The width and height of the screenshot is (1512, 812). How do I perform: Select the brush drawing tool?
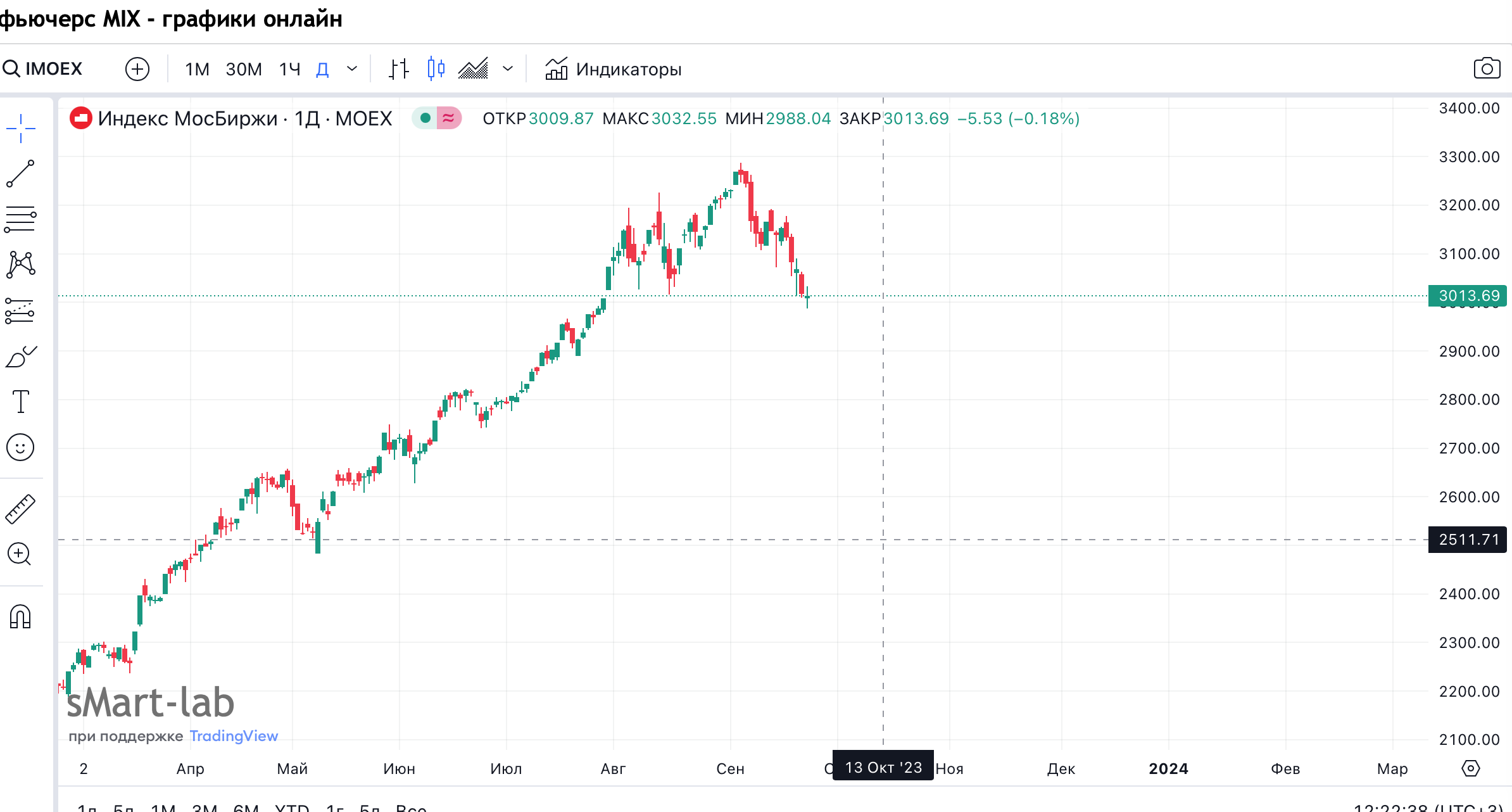tap(20, 357)
